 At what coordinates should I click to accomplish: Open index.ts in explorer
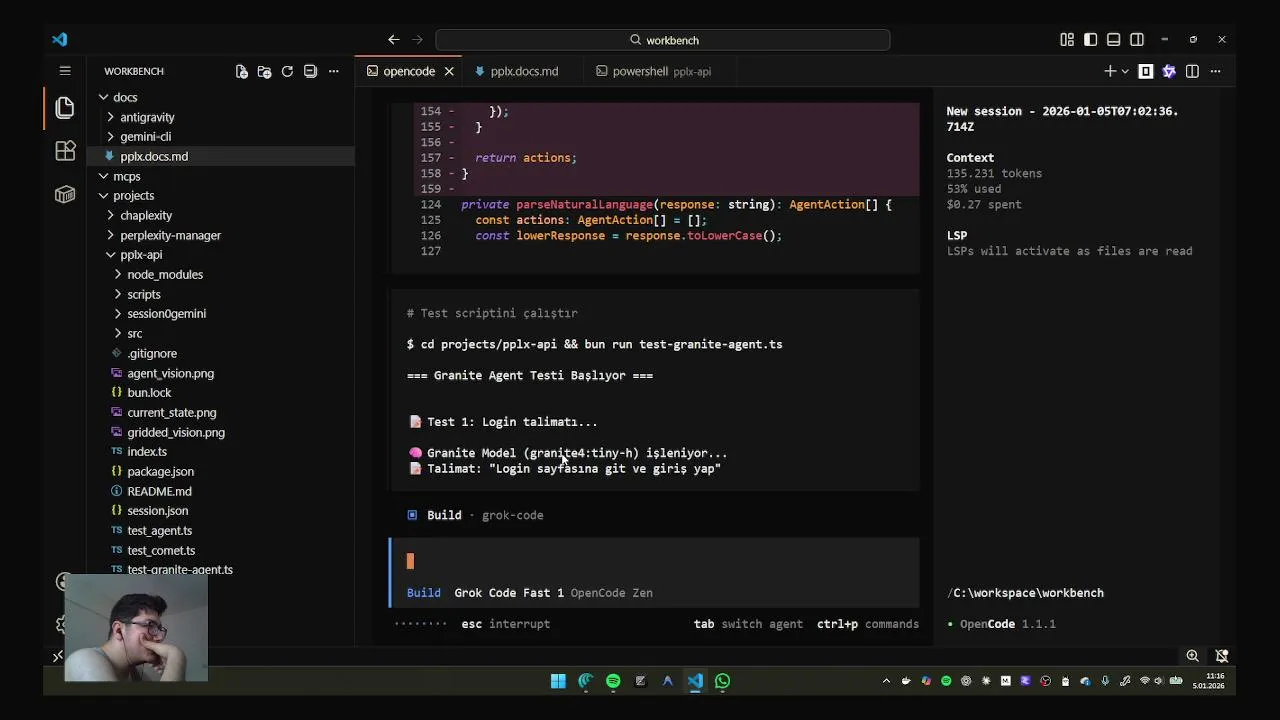click(220, 451)
